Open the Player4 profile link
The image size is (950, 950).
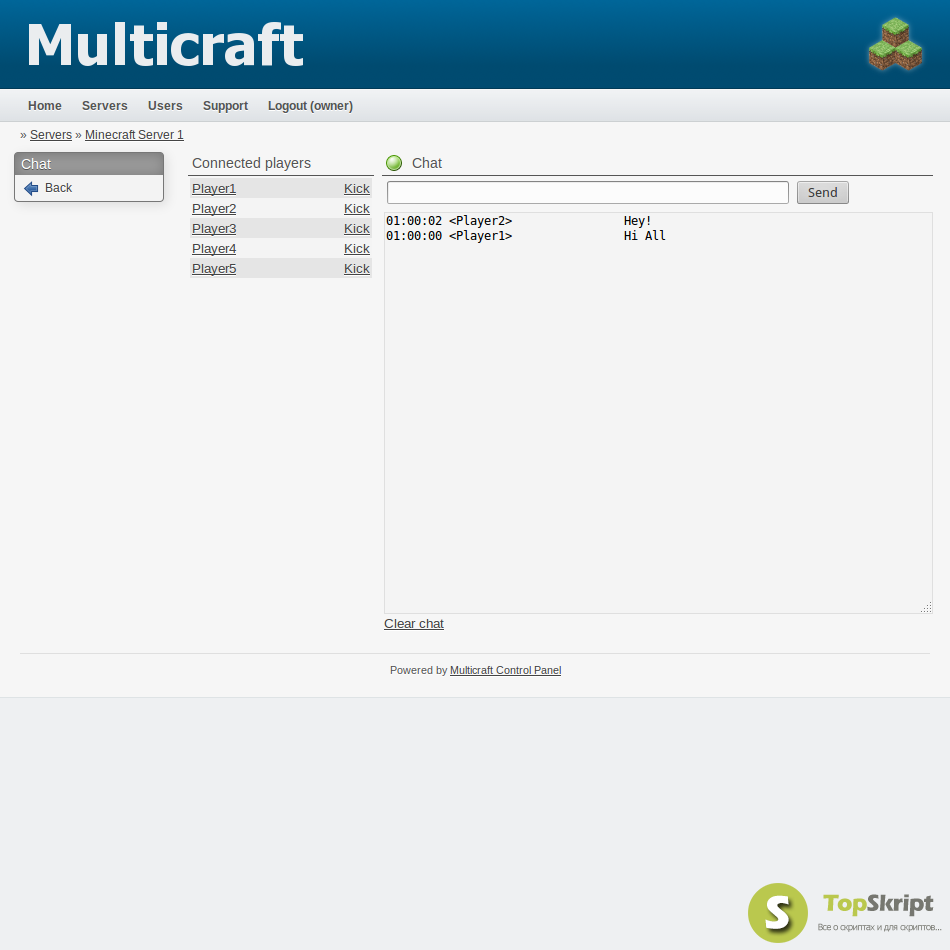point(214,248)
